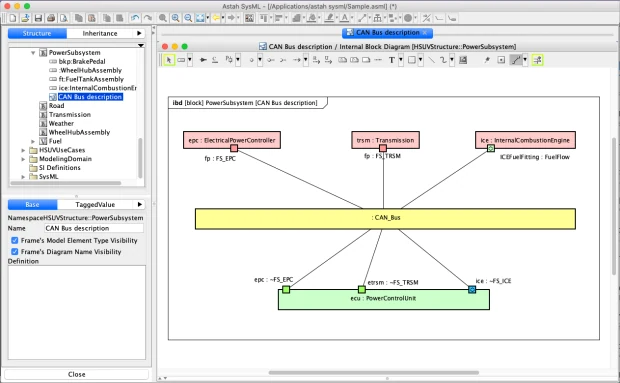
Task: Redo the last undone action
Action: pos(147,18)
